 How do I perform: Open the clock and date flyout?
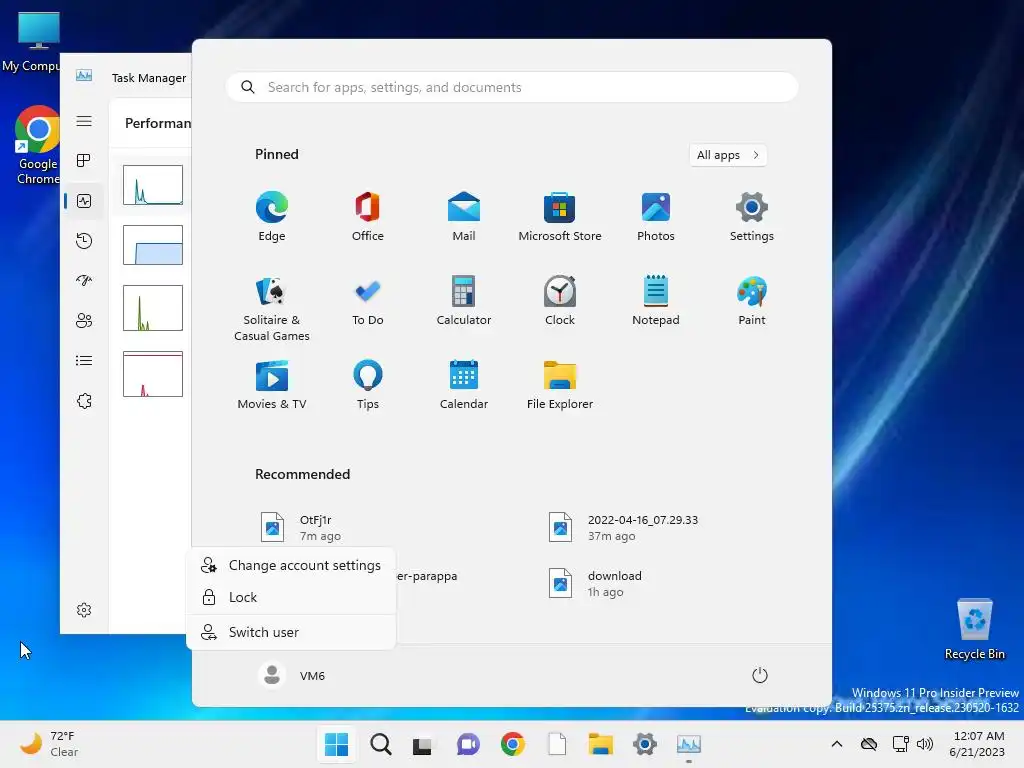pyautogui.click(x=977, y=744)
